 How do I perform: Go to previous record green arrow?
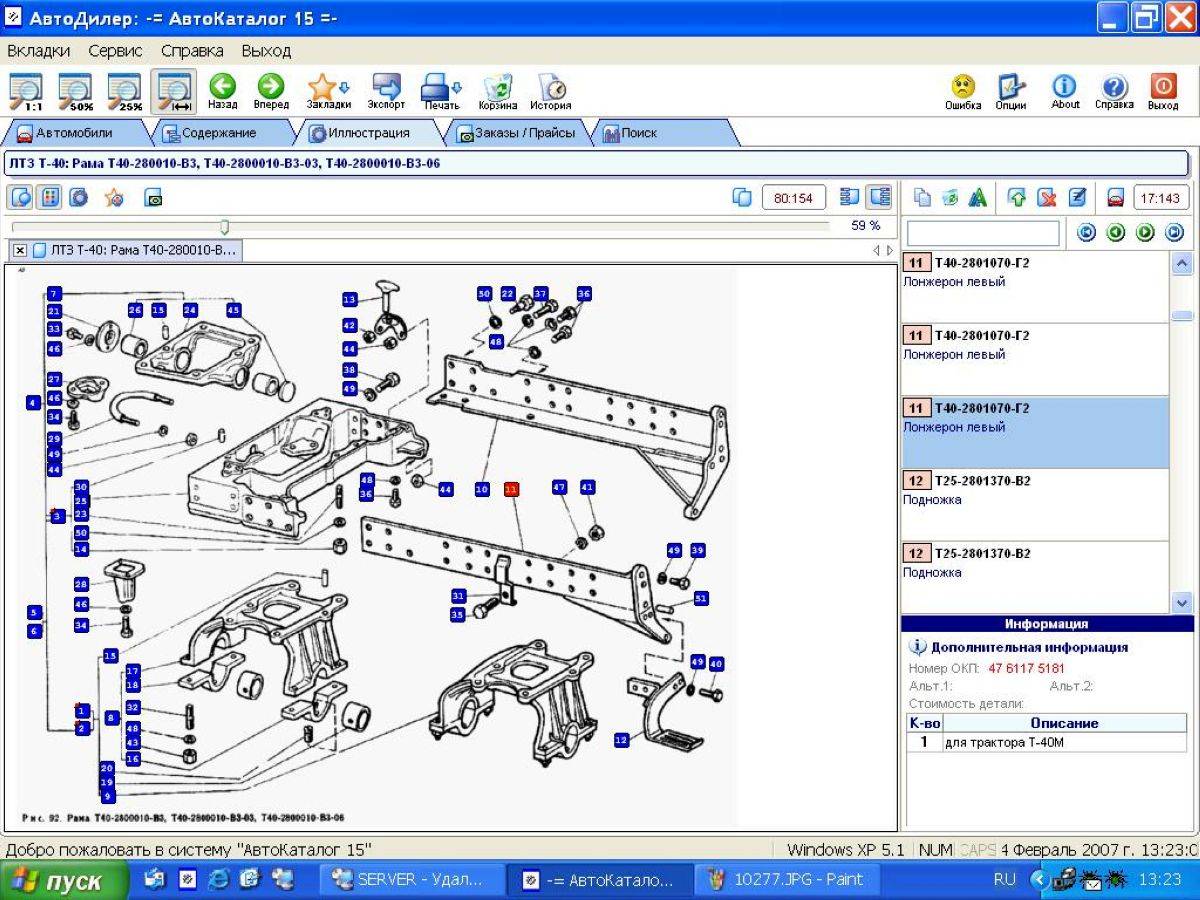[1116, 233]
